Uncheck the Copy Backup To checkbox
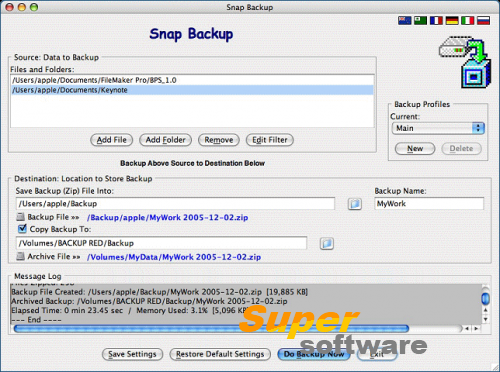 (x=22, y=229)
